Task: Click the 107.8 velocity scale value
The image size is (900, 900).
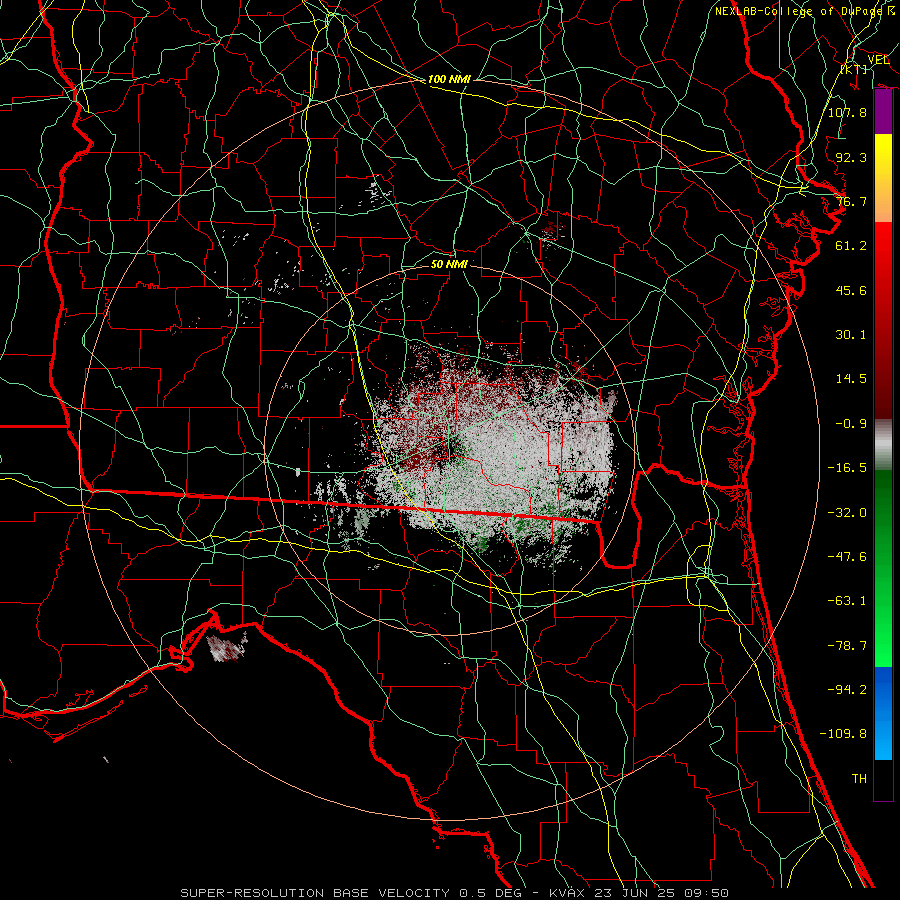Action: [847, 112]
